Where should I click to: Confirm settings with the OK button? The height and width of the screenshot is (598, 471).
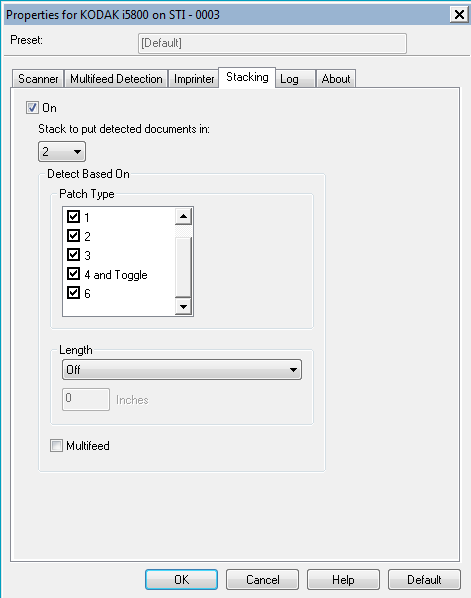point(182,580)
